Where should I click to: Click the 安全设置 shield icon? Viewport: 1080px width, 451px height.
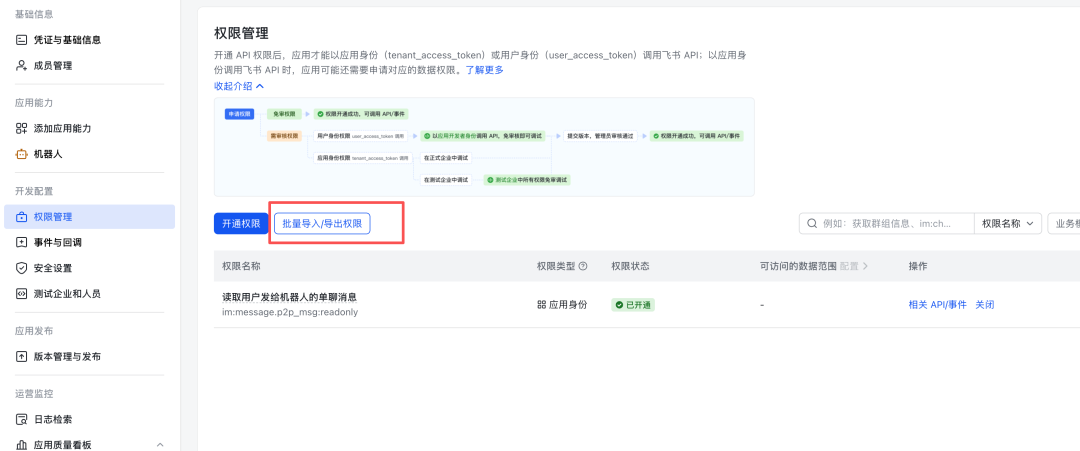click(x=22, y=268)
